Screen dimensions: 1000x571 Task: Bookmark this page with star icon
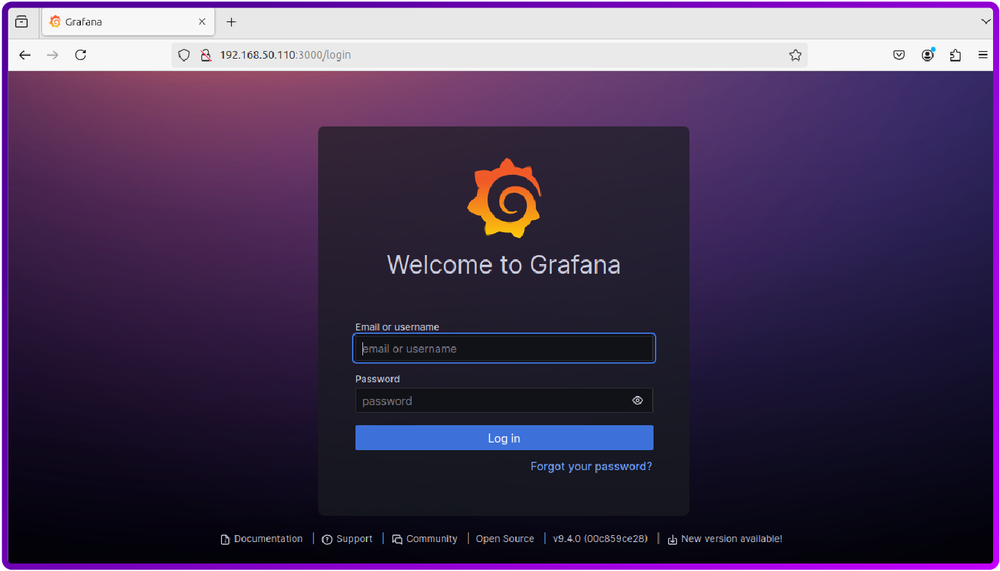click(795, 55)
